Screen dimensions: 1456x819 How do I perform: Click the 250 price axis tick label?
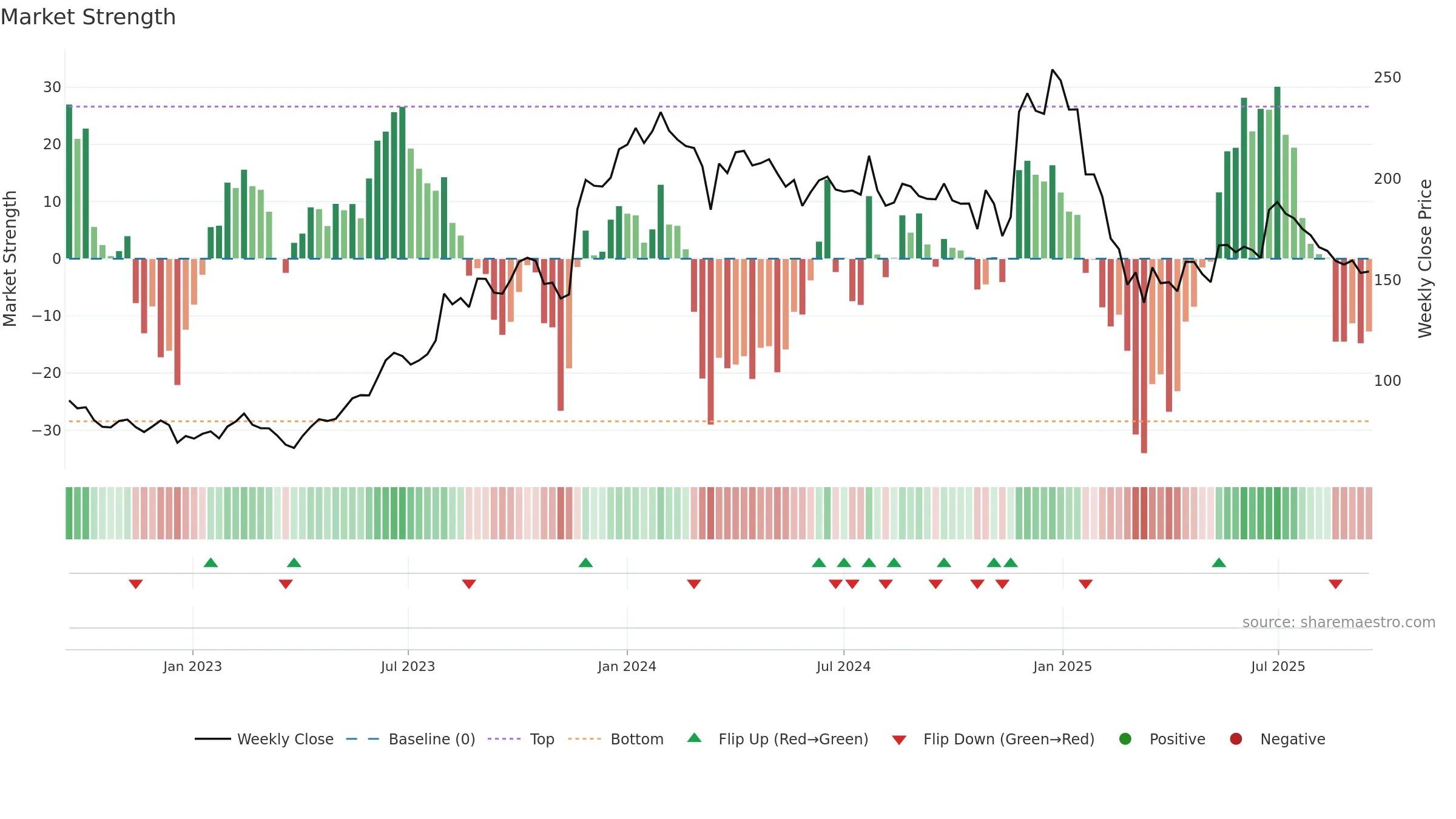tap(1387, 78)
